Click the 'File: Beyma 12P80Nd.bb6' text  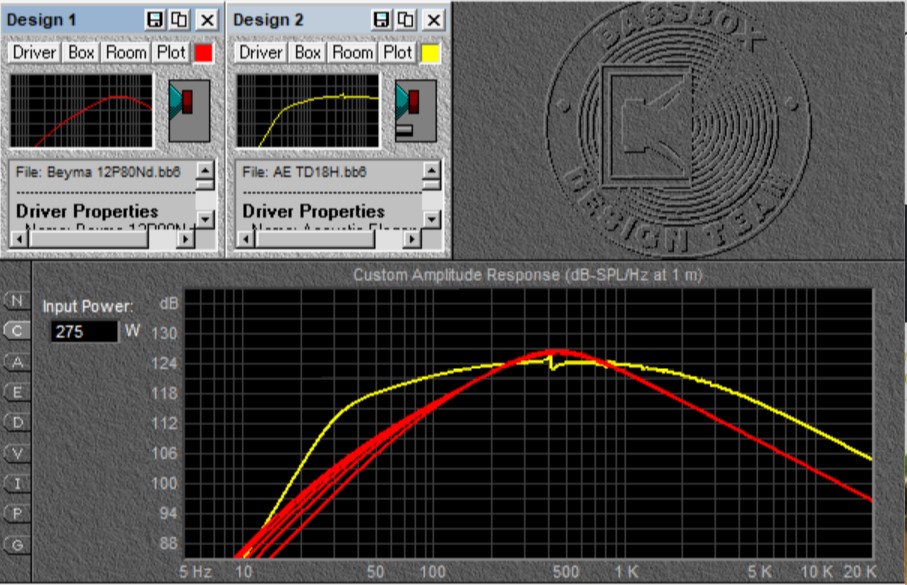[x=98, y=172]
